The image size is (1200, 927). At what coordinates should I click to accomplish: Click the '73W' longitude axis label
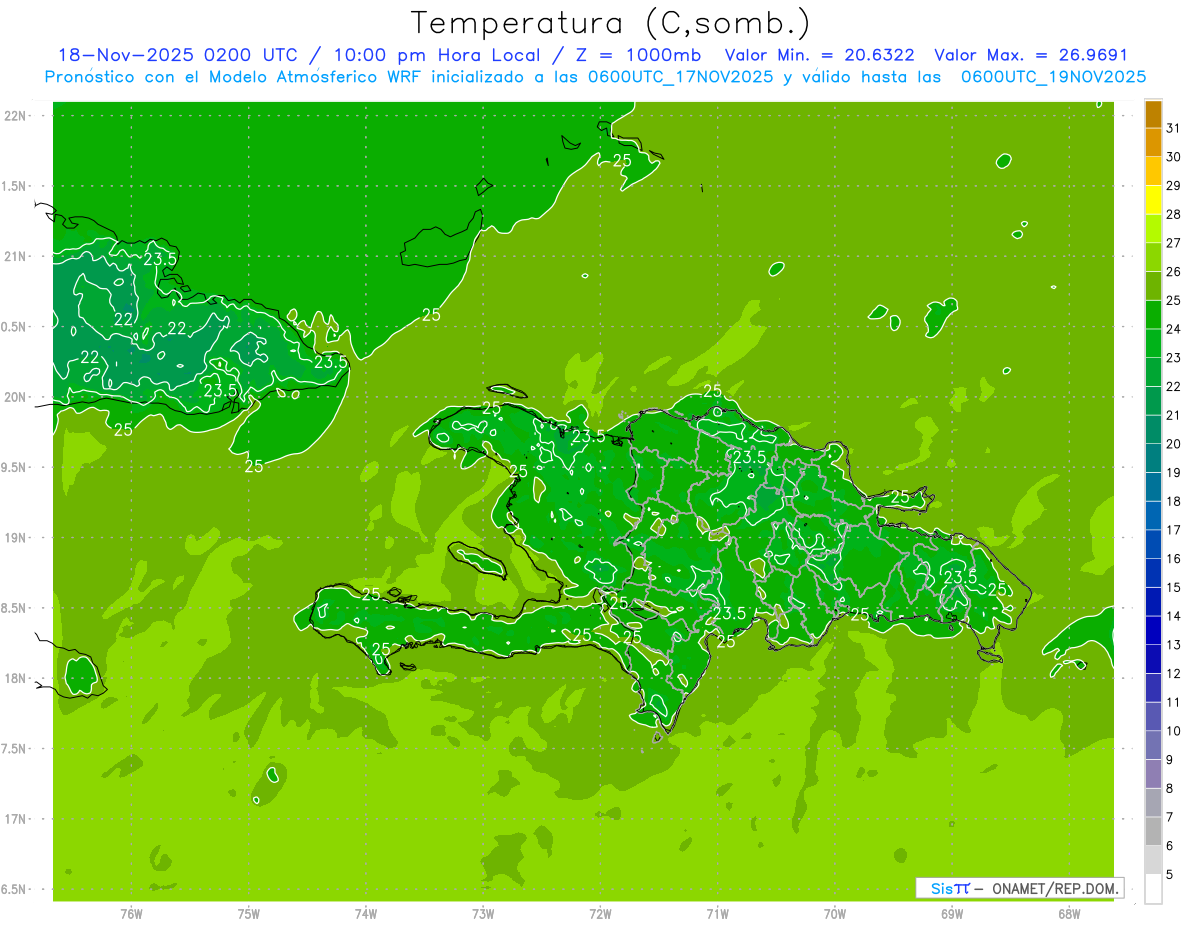pos(483,914)
